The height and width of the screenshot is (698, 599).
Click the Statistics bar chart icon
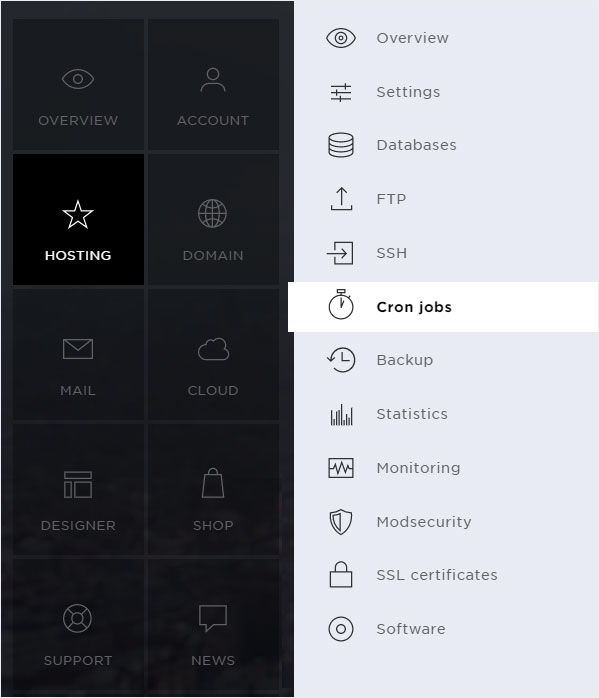341,414
